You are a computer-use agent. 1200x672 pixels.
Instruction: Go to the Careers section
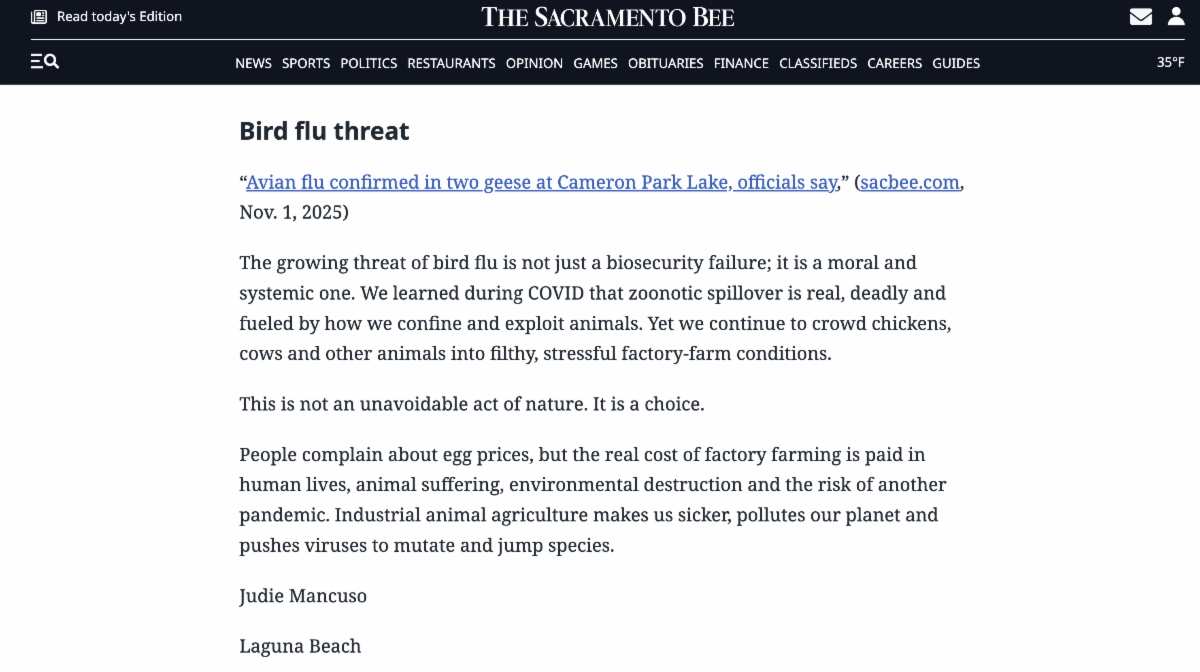coord(894,63)
